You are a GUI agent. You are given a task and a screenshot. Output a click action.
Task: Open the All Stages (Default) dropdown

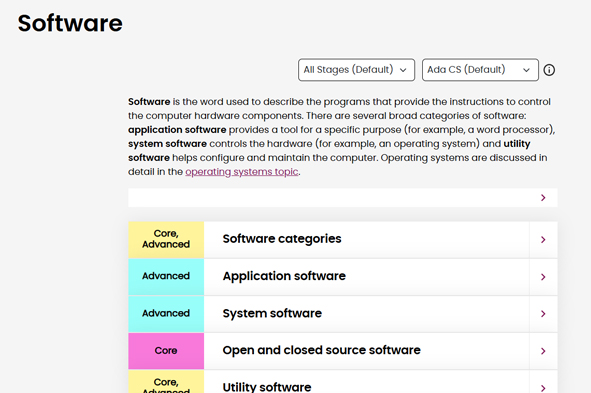click(356, 70)
